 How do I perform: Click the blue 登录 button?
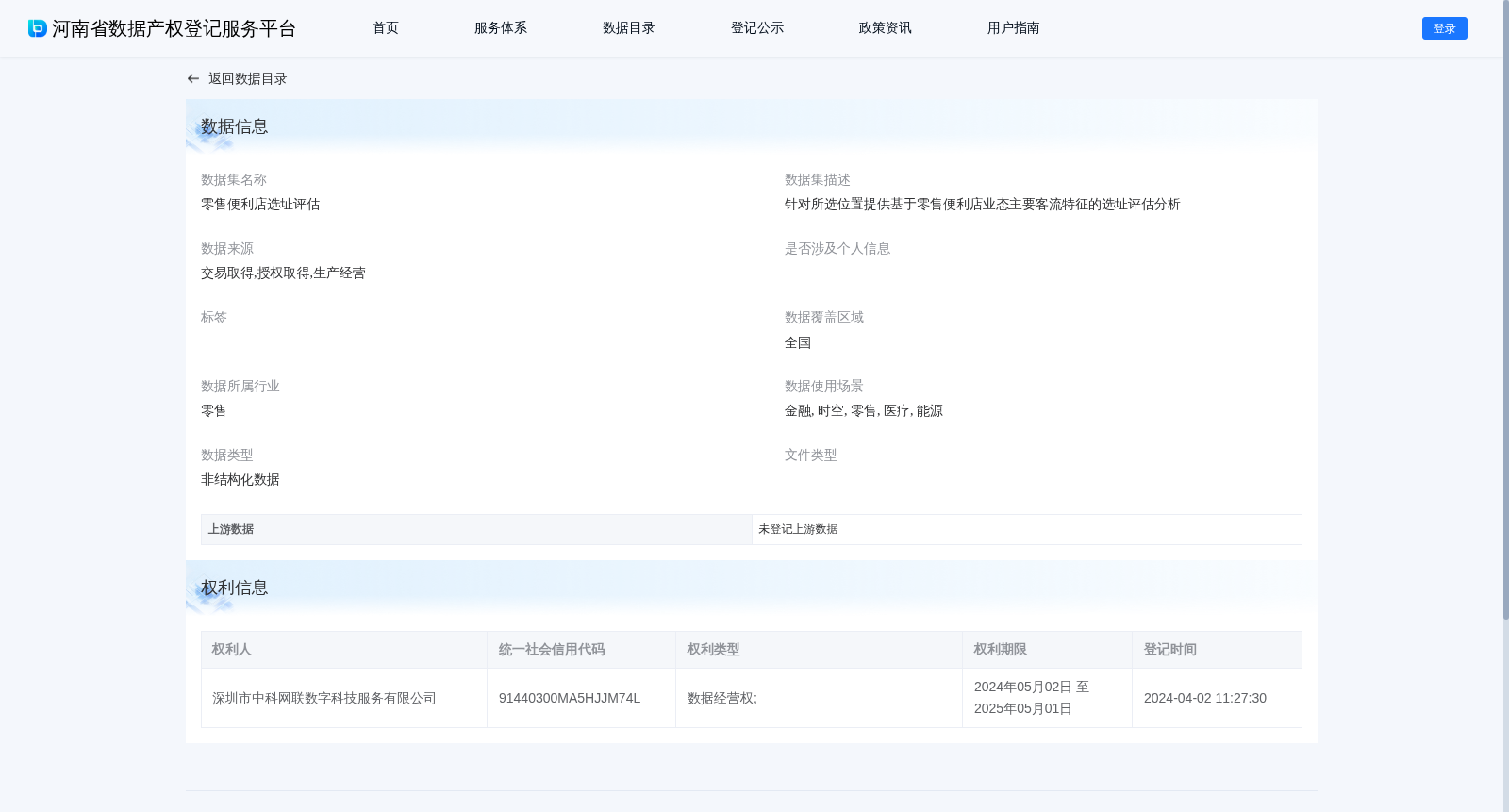[x=1445, y=28]
